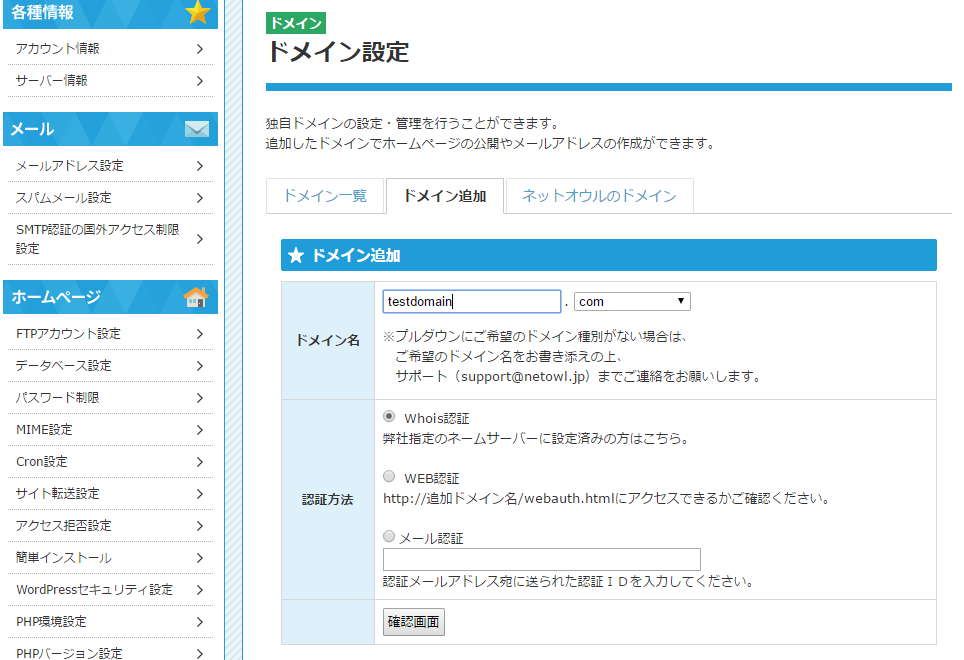The height and width of the screenshot is (660, 964).
Task: Click the testdomain input field
Action: (470, 301)
